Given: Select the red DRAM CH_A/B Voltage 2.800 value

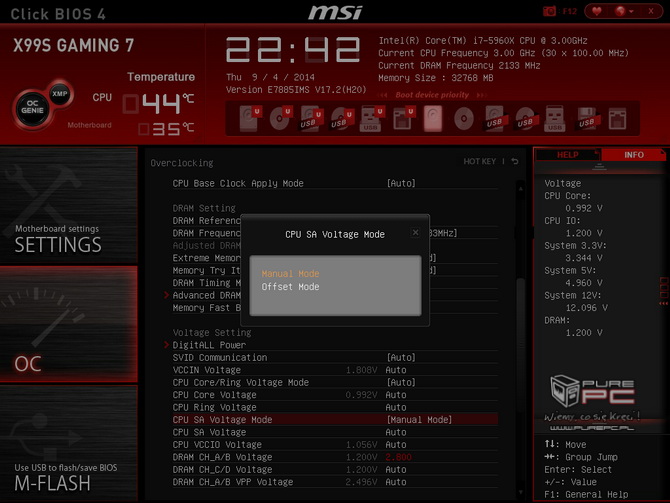Looking at the screenshot, I should click(x=398, y=457).
